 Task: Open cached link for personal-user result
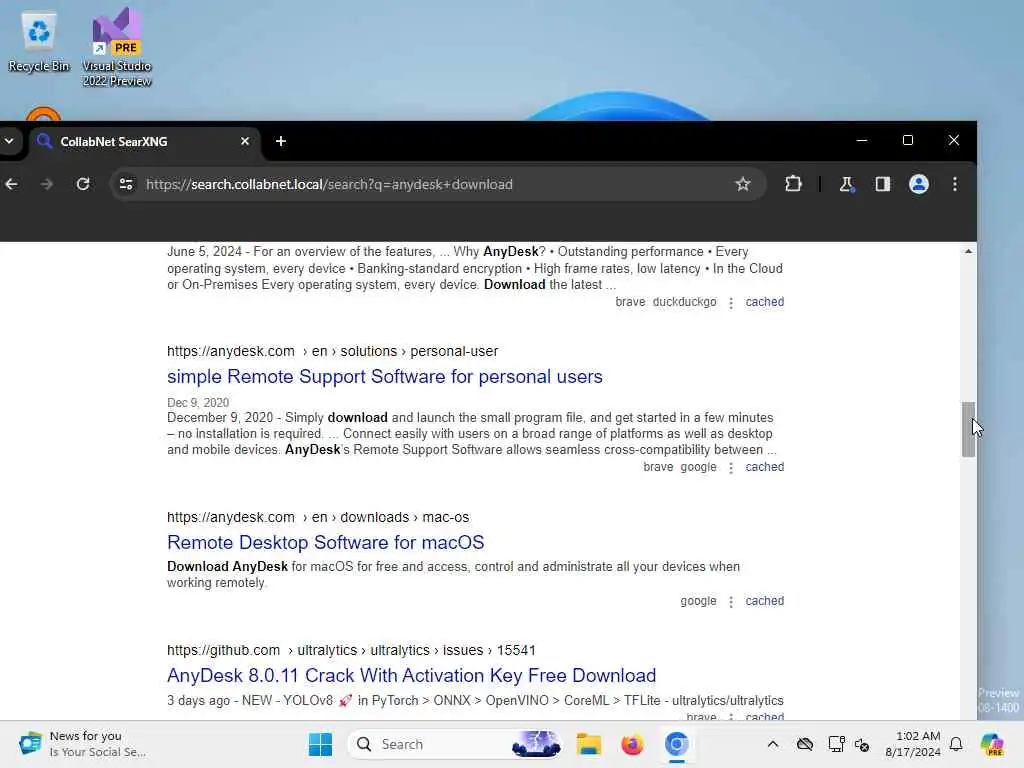[x=765, y=467]
